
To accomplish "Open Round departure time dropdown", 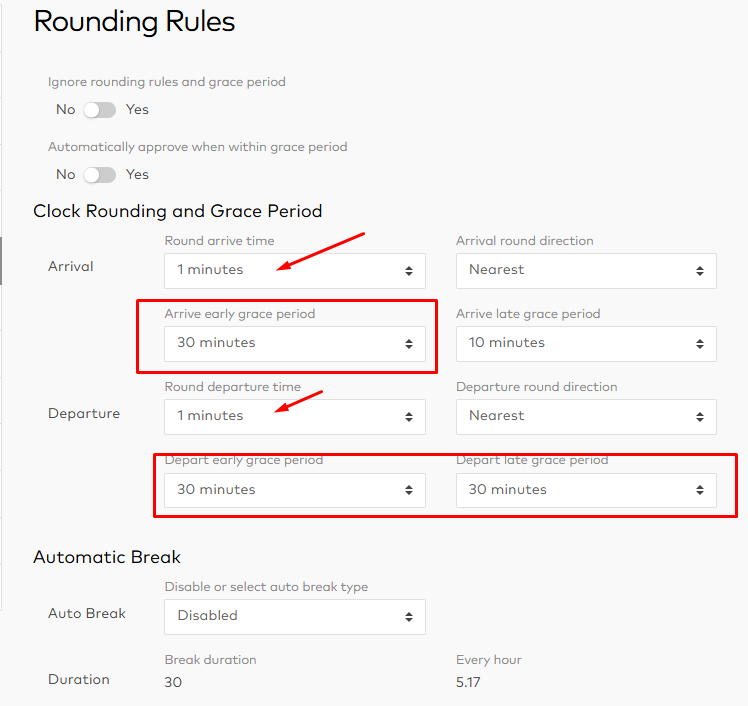I will [295, 416].
